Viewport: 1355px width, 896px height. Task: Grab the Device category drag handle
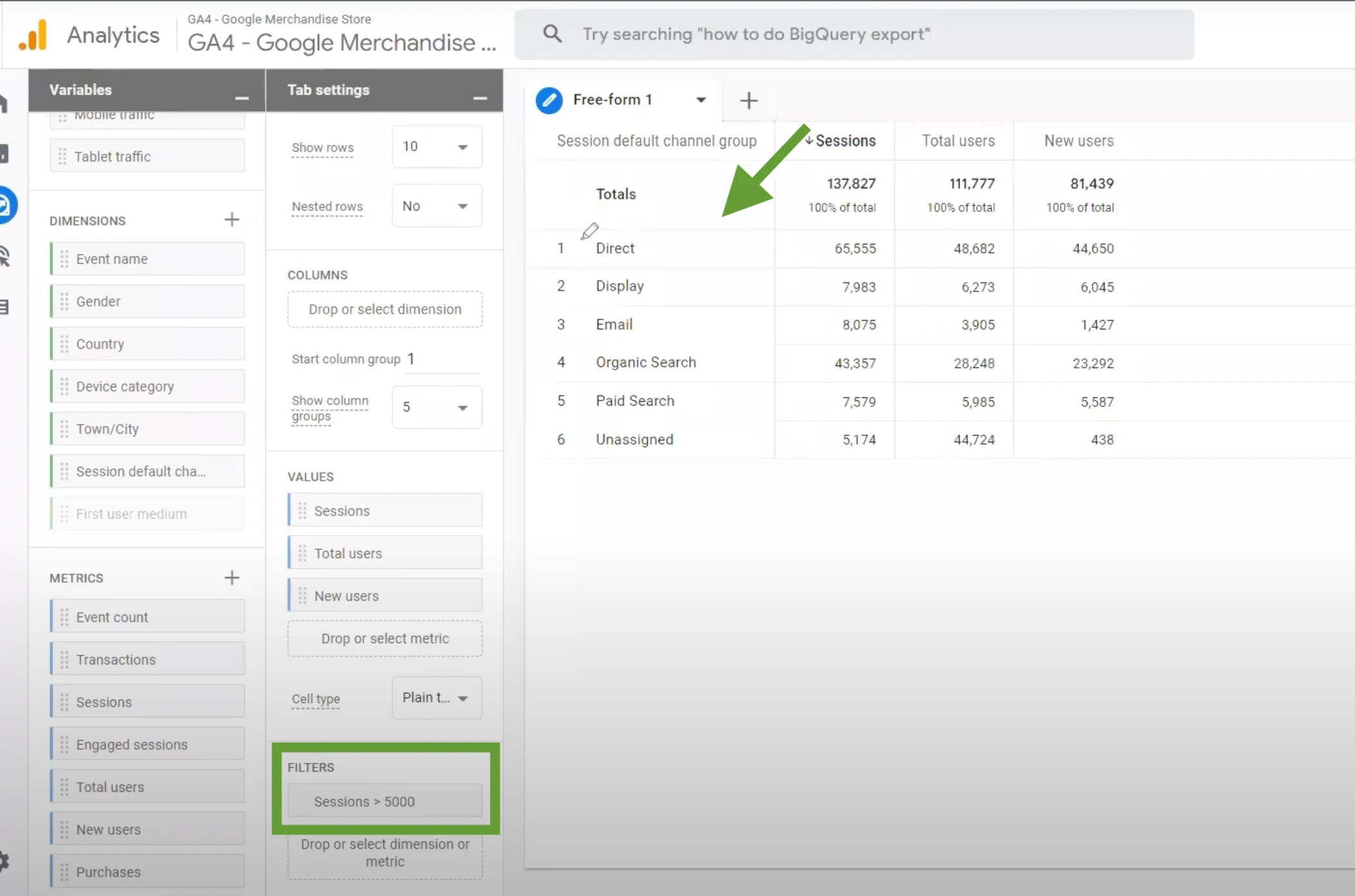pyautogui.click(x=64, y=386)
